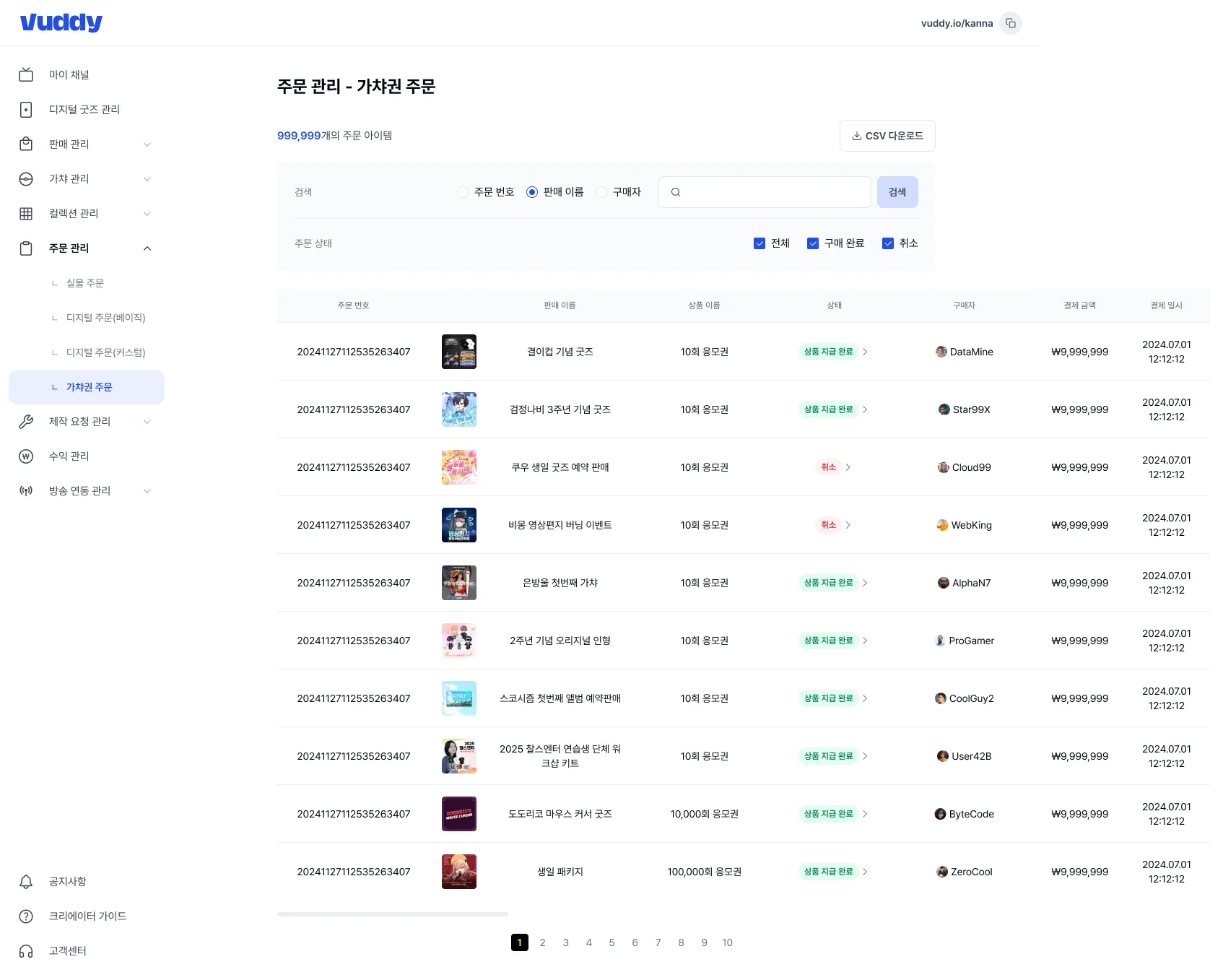
Task: Go to page 10
Action: (728, 942)
